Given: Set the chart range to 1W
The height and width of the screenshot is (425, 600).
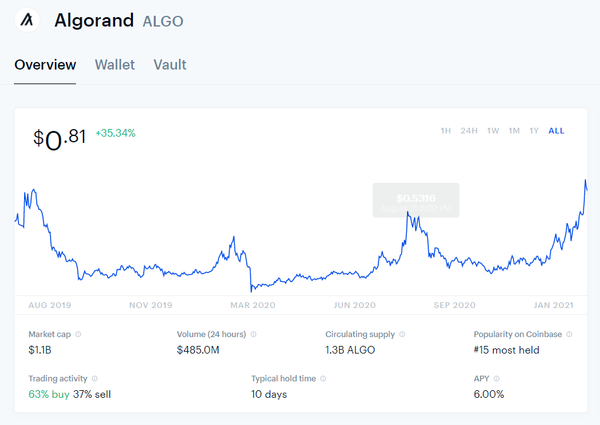Looking at the screenshot, I should (493, 131).
